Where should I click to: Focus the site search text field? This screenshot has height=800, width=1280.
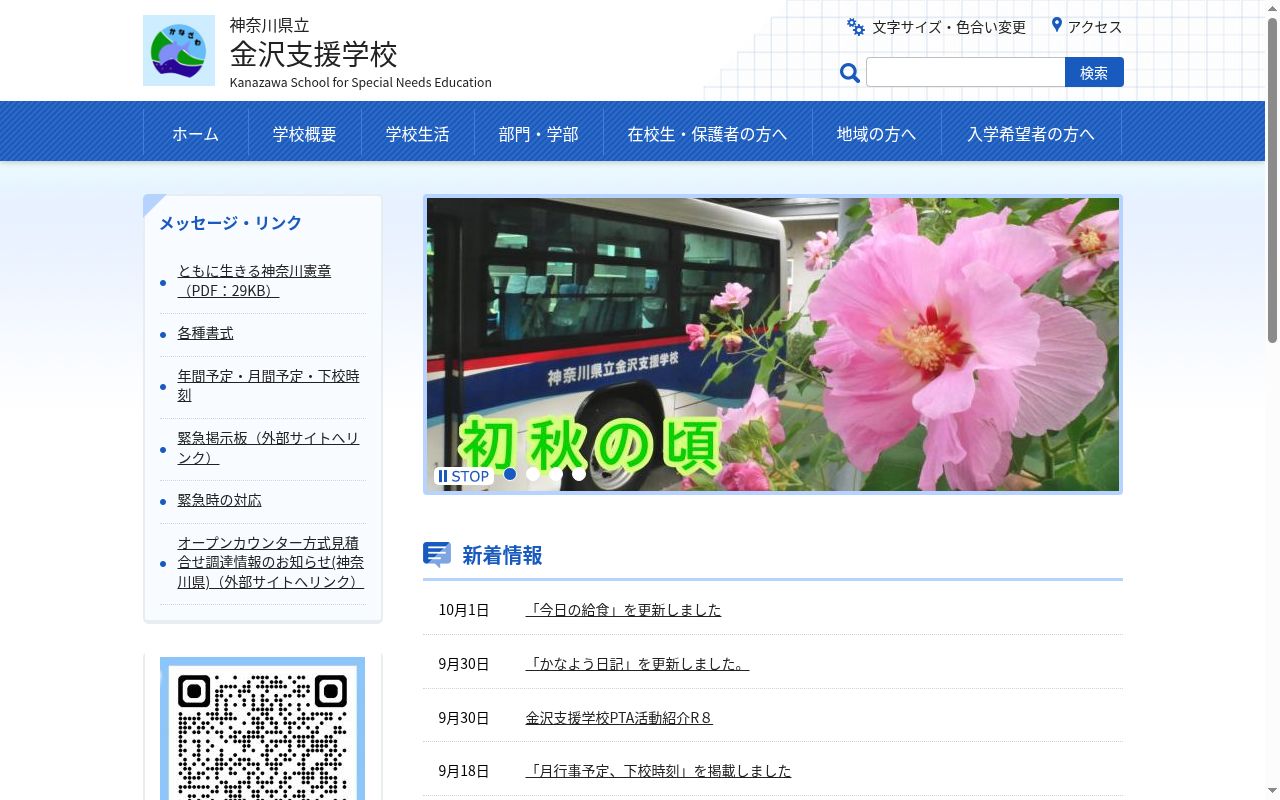point(966,72)
